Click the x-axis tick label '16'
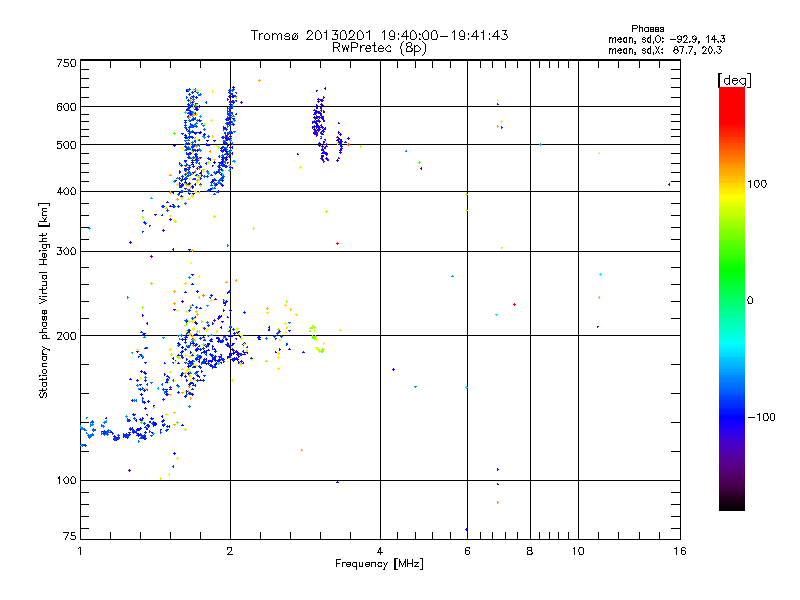 (680, 551)
